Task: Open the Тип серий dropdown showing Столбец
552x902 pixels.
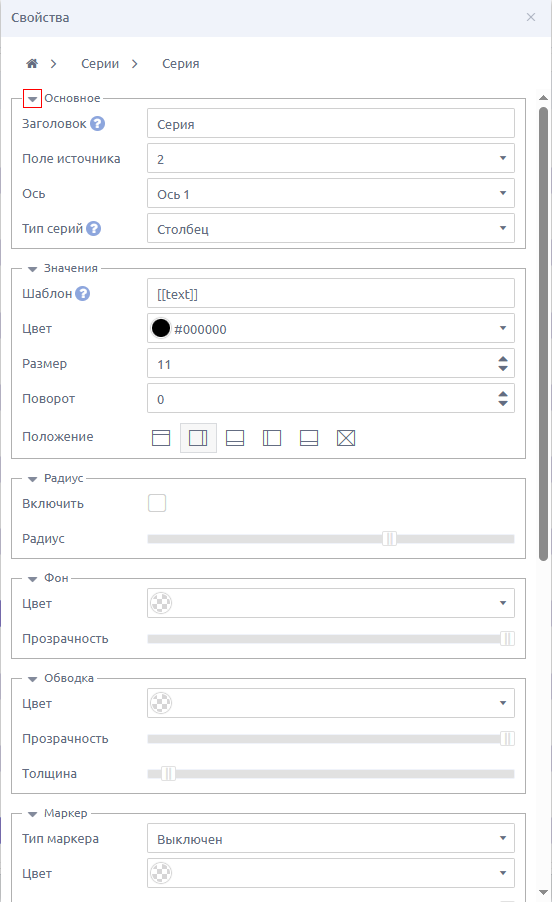Action: (331, 228)
